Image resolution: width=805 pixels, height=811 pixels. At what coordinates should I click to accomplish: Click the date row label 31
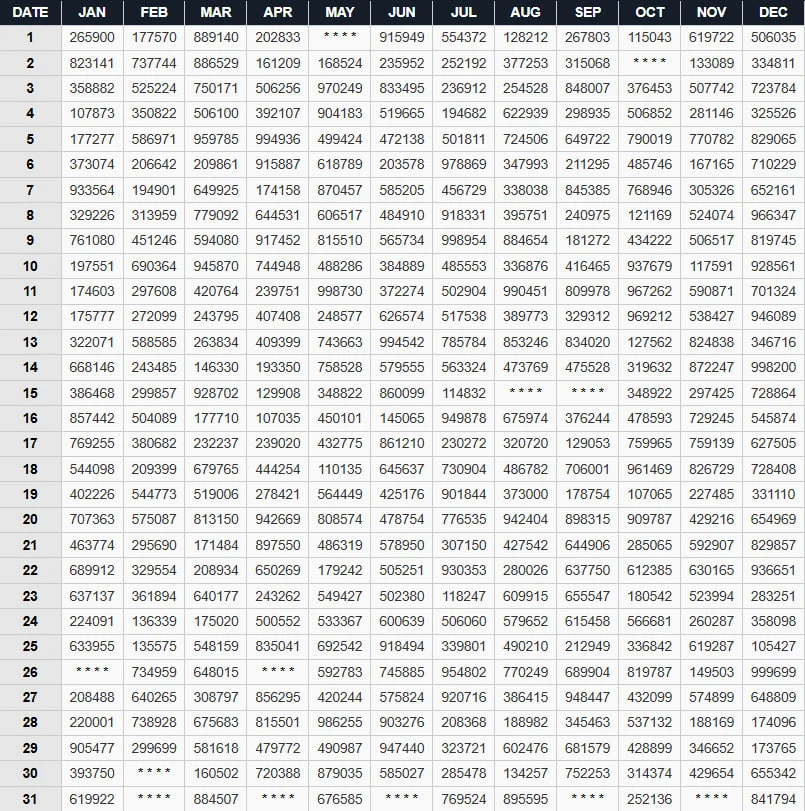(x=30, y=799)
